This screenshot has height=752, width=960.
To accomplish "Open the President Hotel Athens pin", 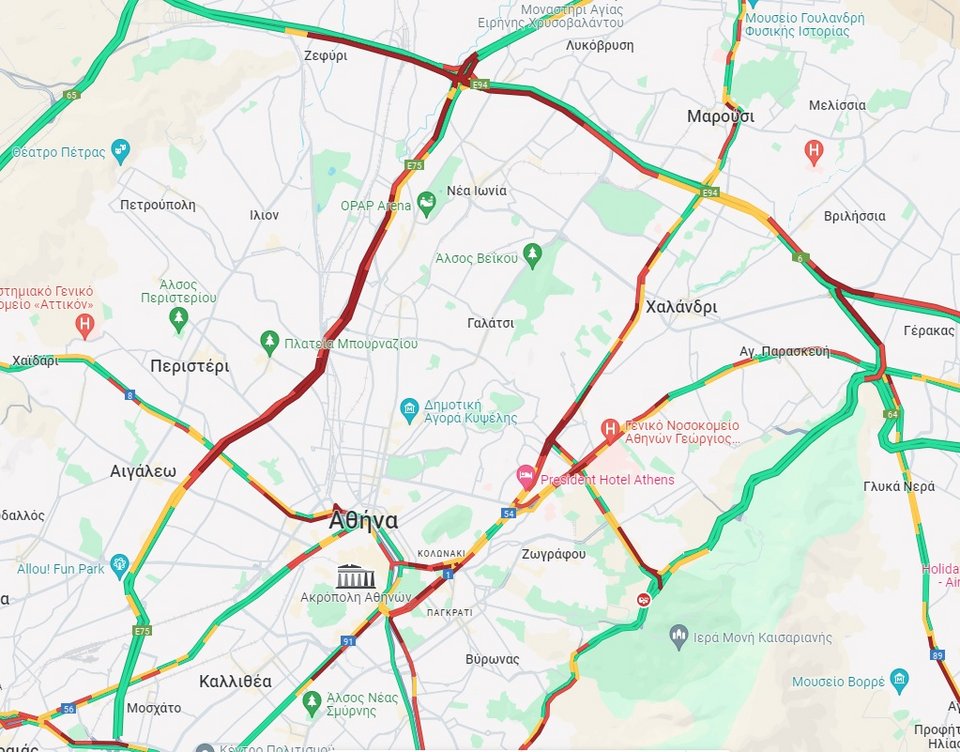I will click(526, 476).
